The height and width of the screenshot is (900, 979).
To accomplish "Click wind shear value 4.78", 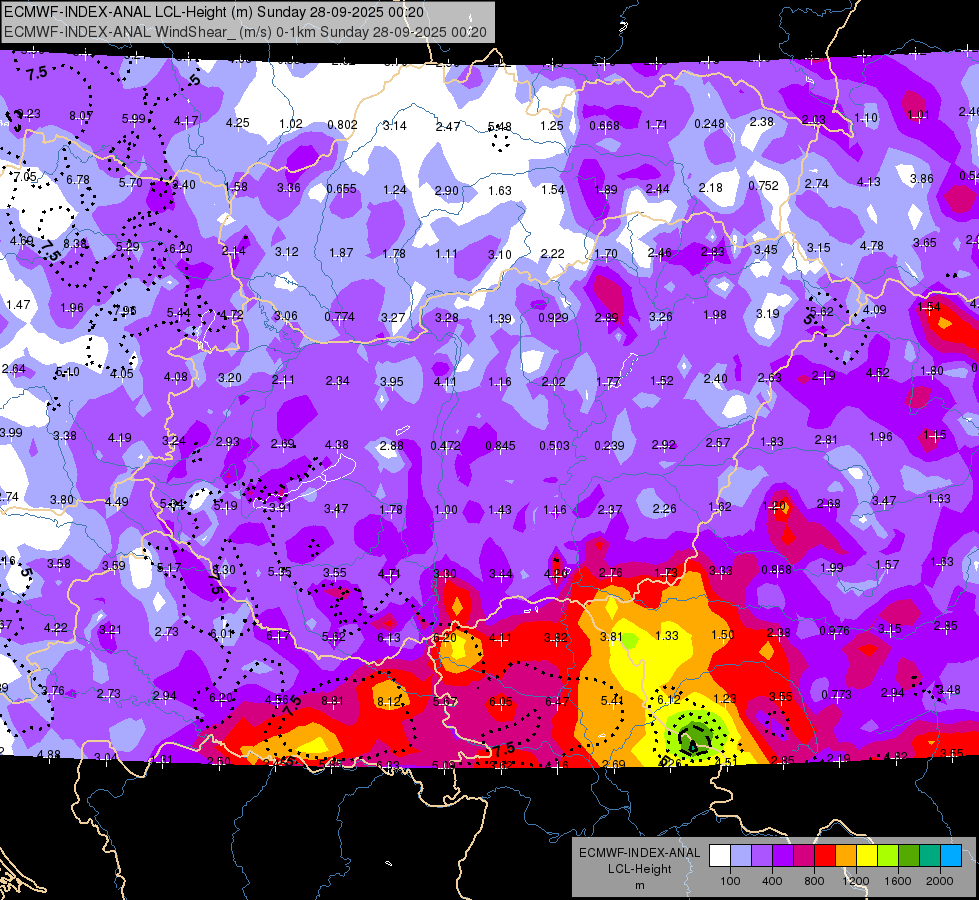I will pyautogui.click(x=872, y=245).
